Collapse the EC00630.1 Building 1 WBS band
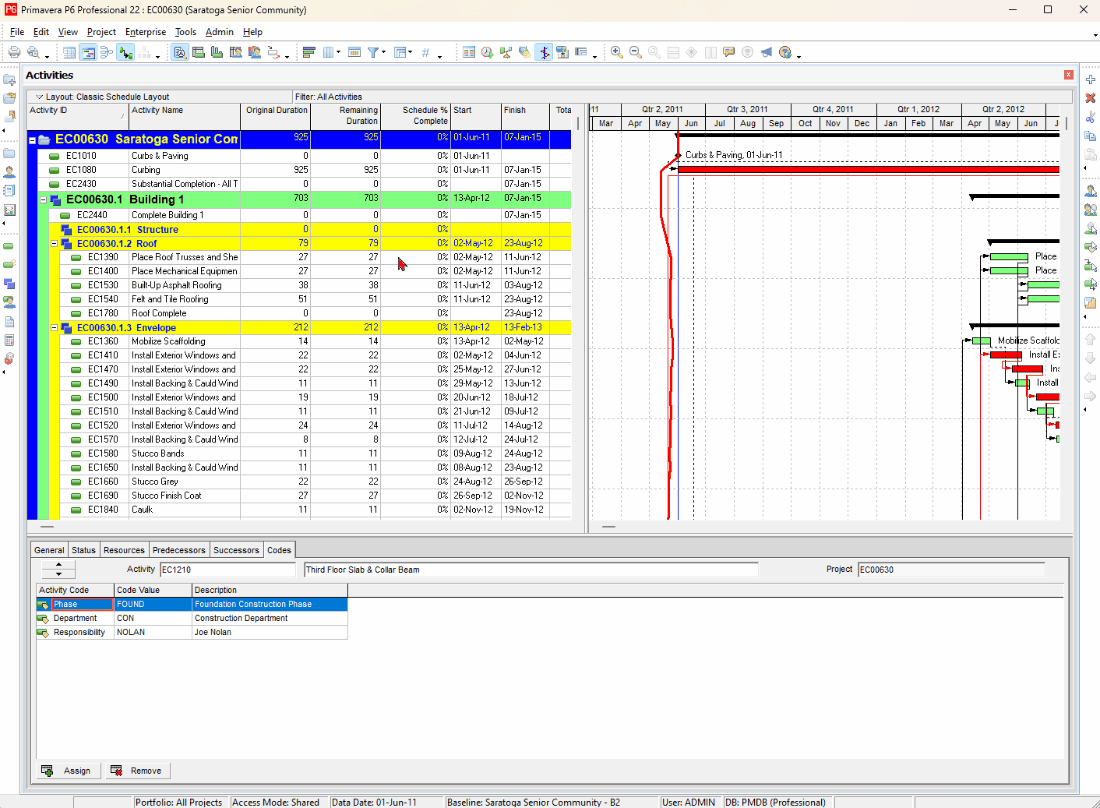Image resolution: width=1100 pixels, height=808 pixels. (x=43, y=200)
